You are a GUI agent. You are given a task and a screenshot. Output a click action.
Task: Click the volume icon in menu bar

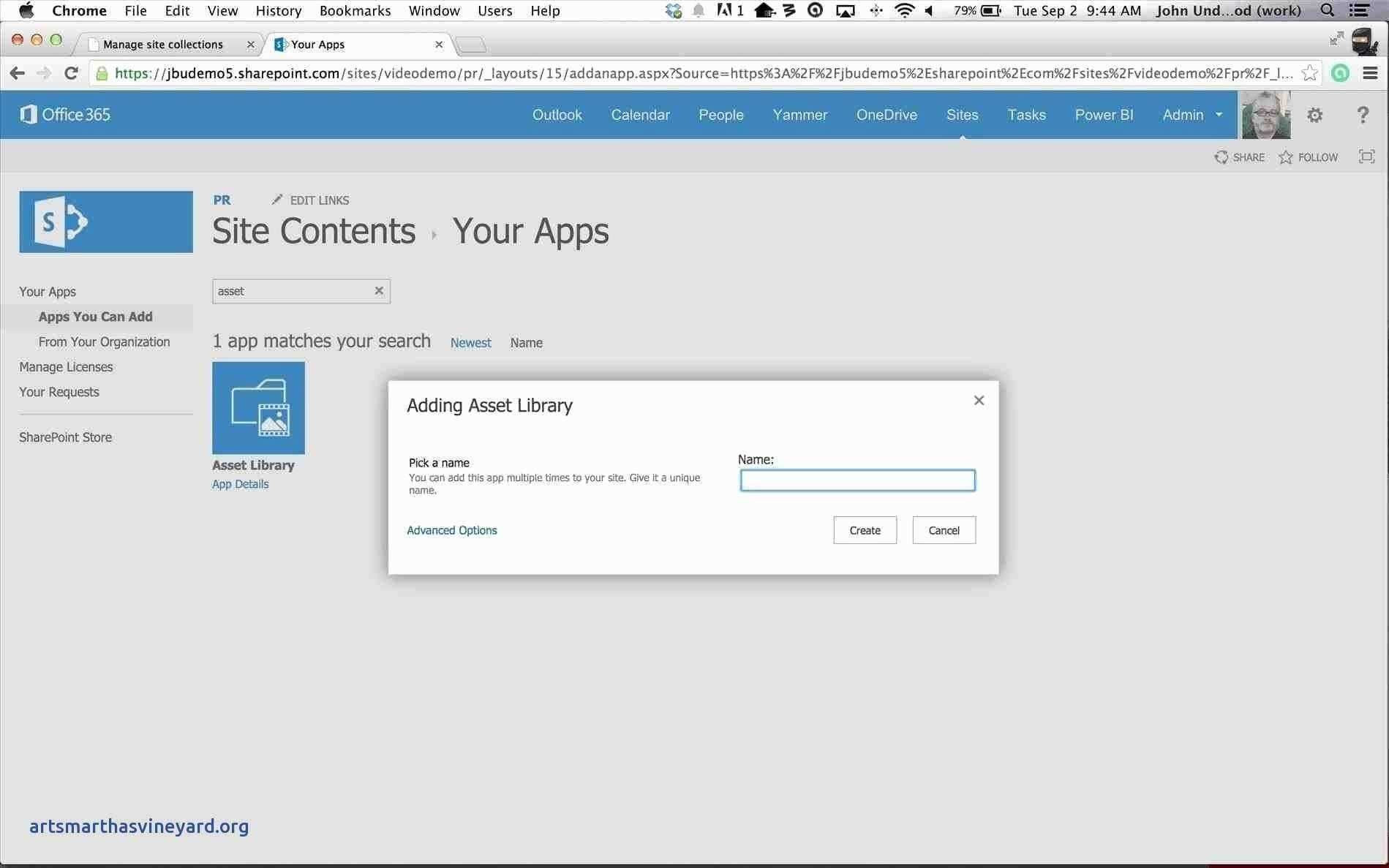click(x=930, y=10)
